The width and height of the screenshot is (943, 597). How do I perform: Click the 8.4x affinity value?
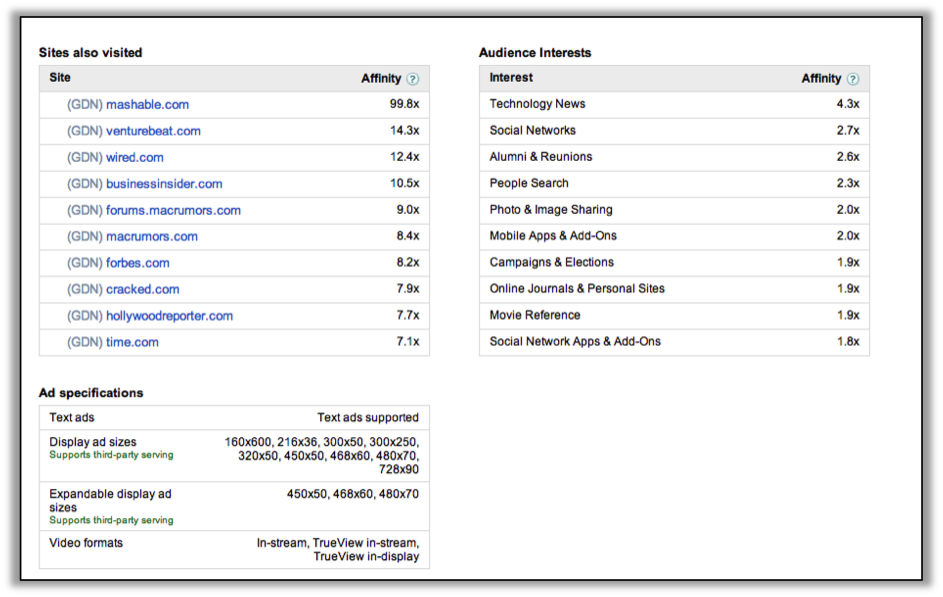click(x=408, y=236)
